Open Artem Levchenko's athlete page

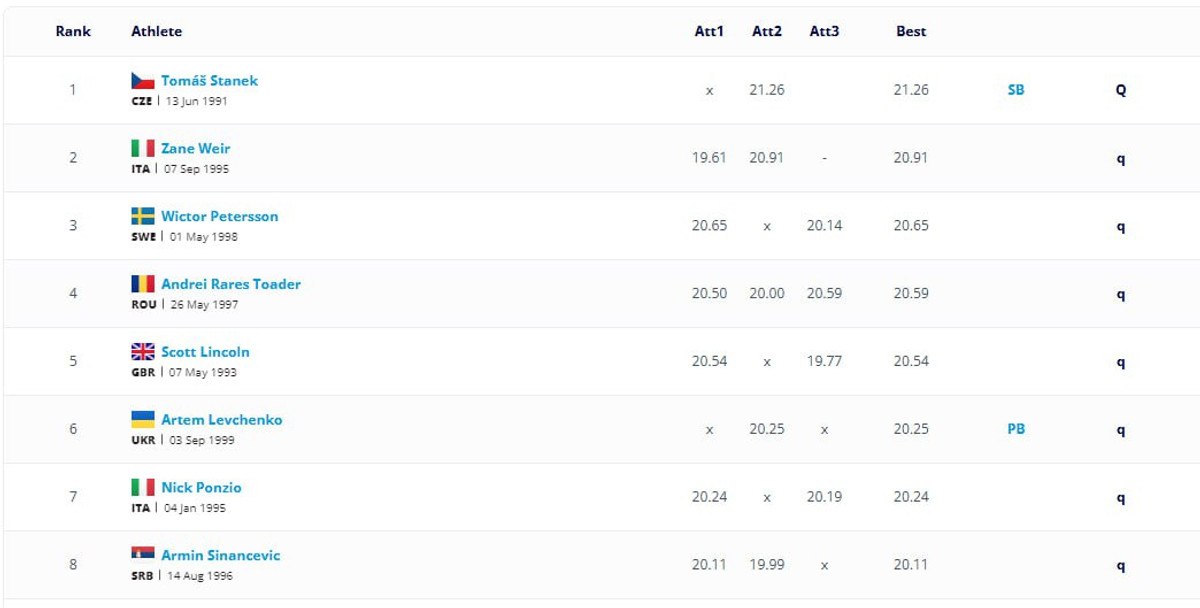(221, 420)
